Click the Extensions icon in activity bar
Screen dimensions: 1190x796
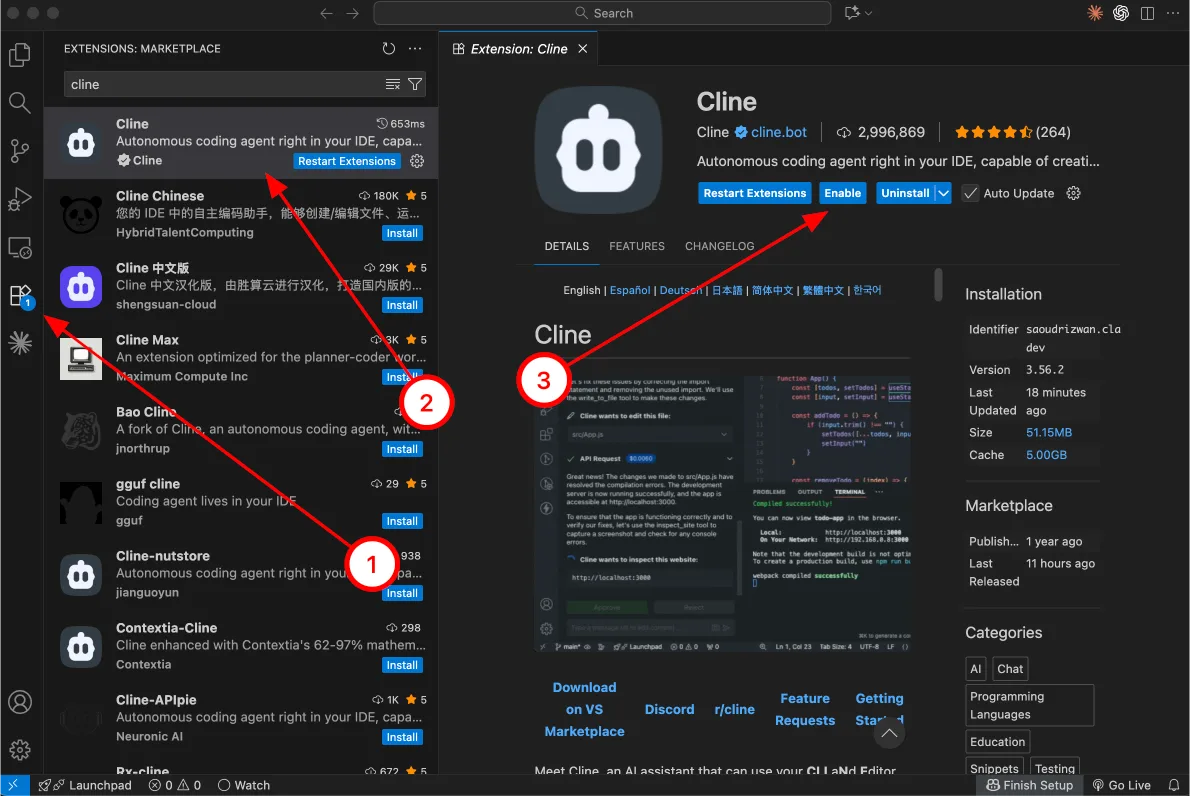[x=20, y=295]
